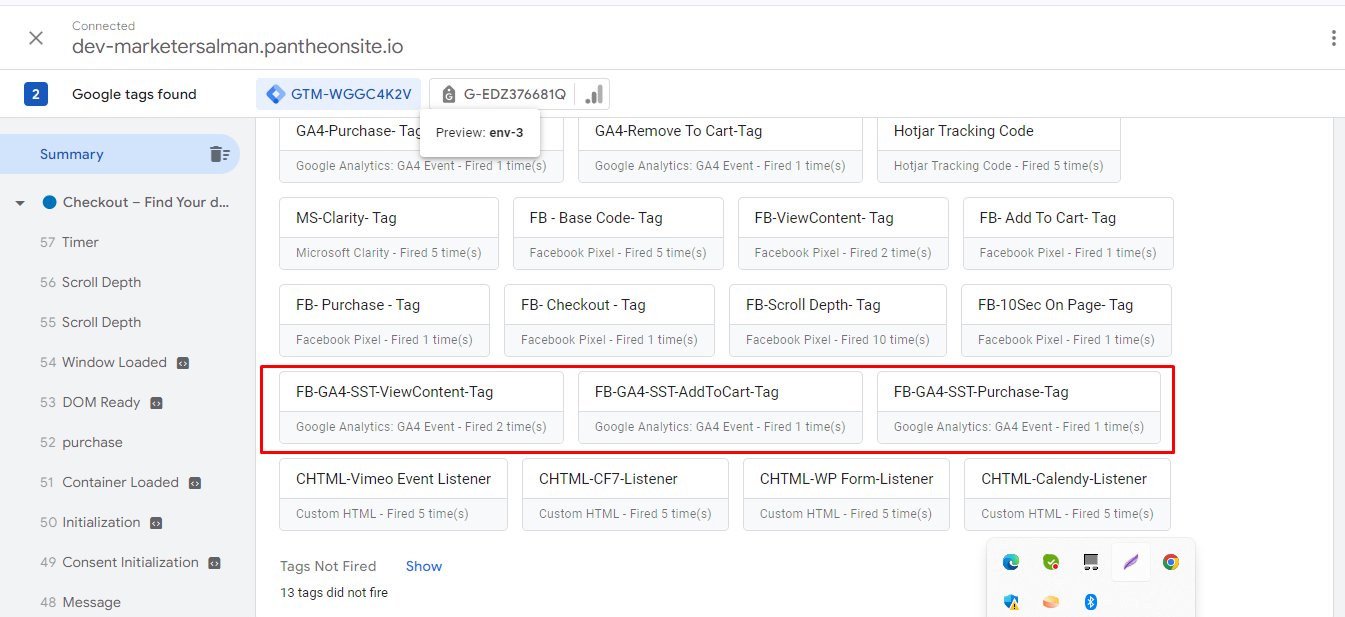Open the three-dot more options menu
1345x617 pixels.
pos(1332,38)
